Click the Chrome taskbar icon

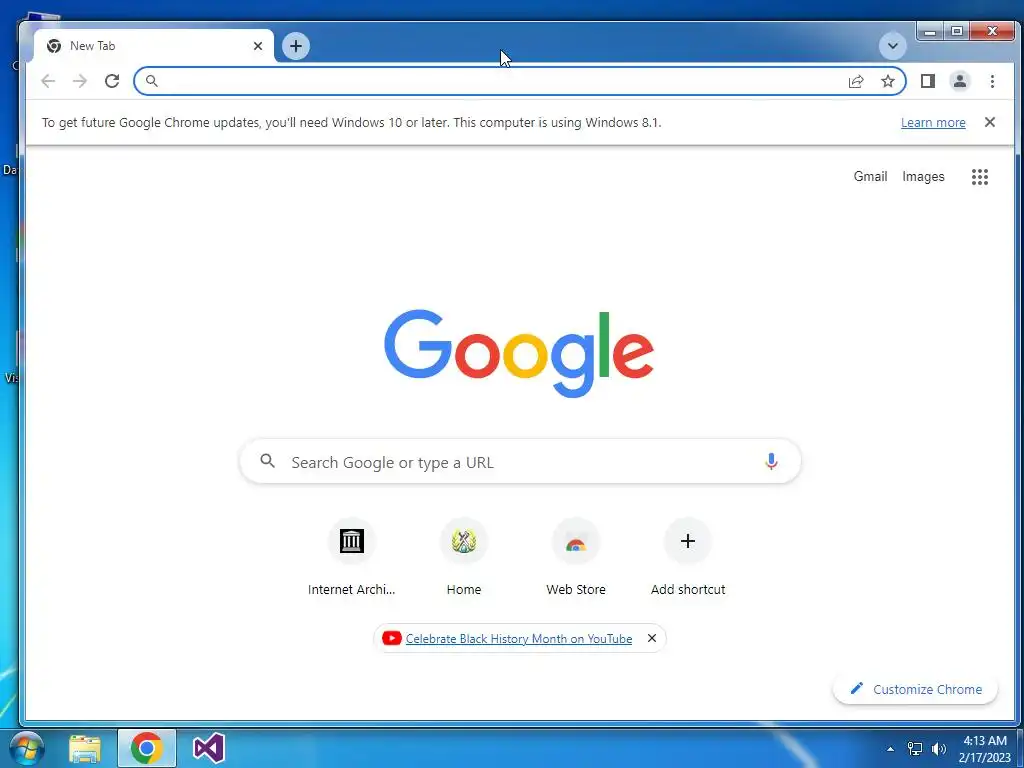tap(147, 748)
